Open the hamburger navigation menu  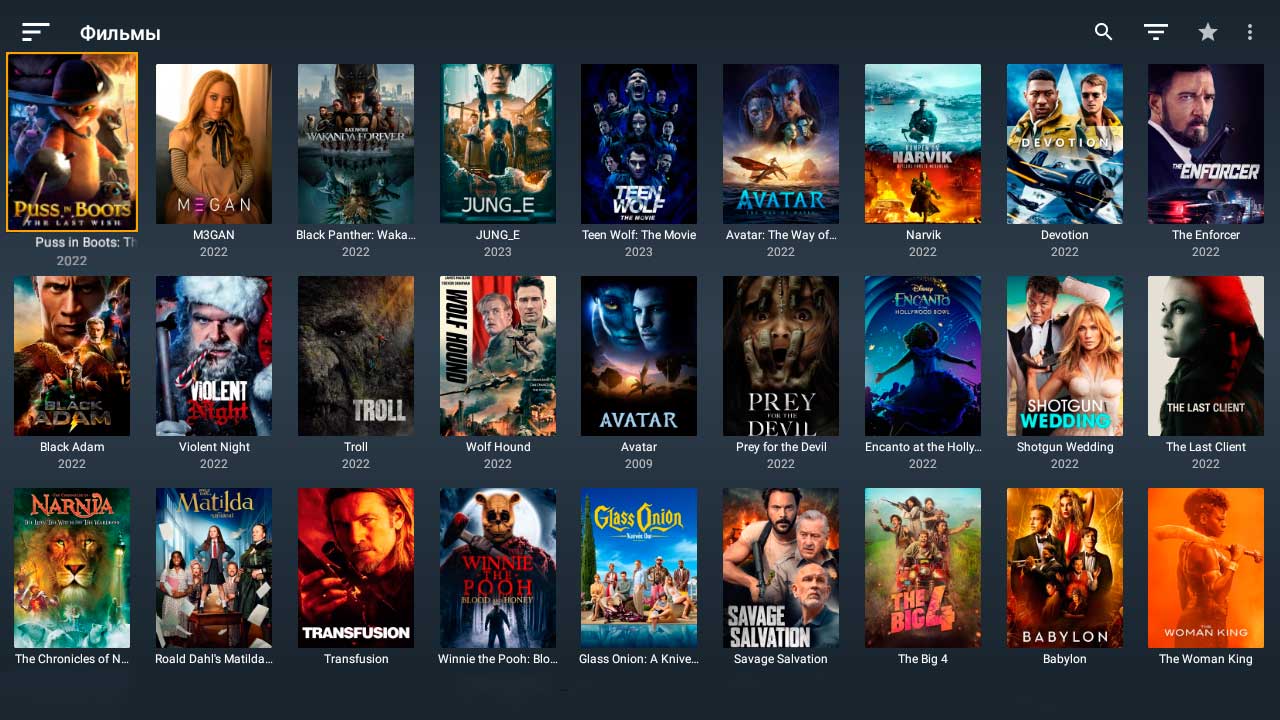35,33
